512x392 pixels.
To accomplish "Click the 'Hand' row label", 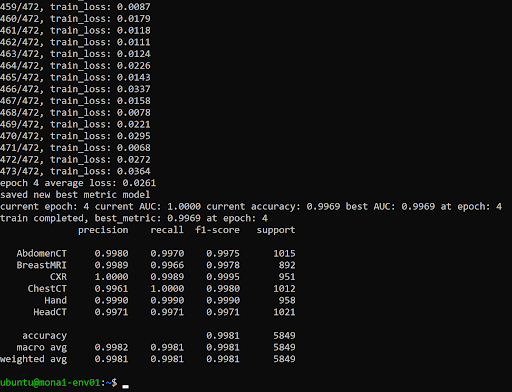I will [56, 300].
